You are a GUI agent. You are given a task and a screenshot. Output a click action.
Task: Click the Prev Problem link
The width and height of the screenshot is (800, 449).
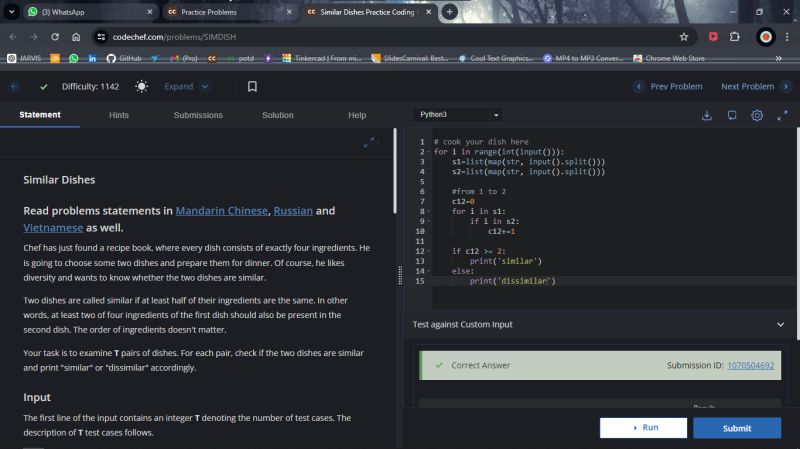[676, 87]
